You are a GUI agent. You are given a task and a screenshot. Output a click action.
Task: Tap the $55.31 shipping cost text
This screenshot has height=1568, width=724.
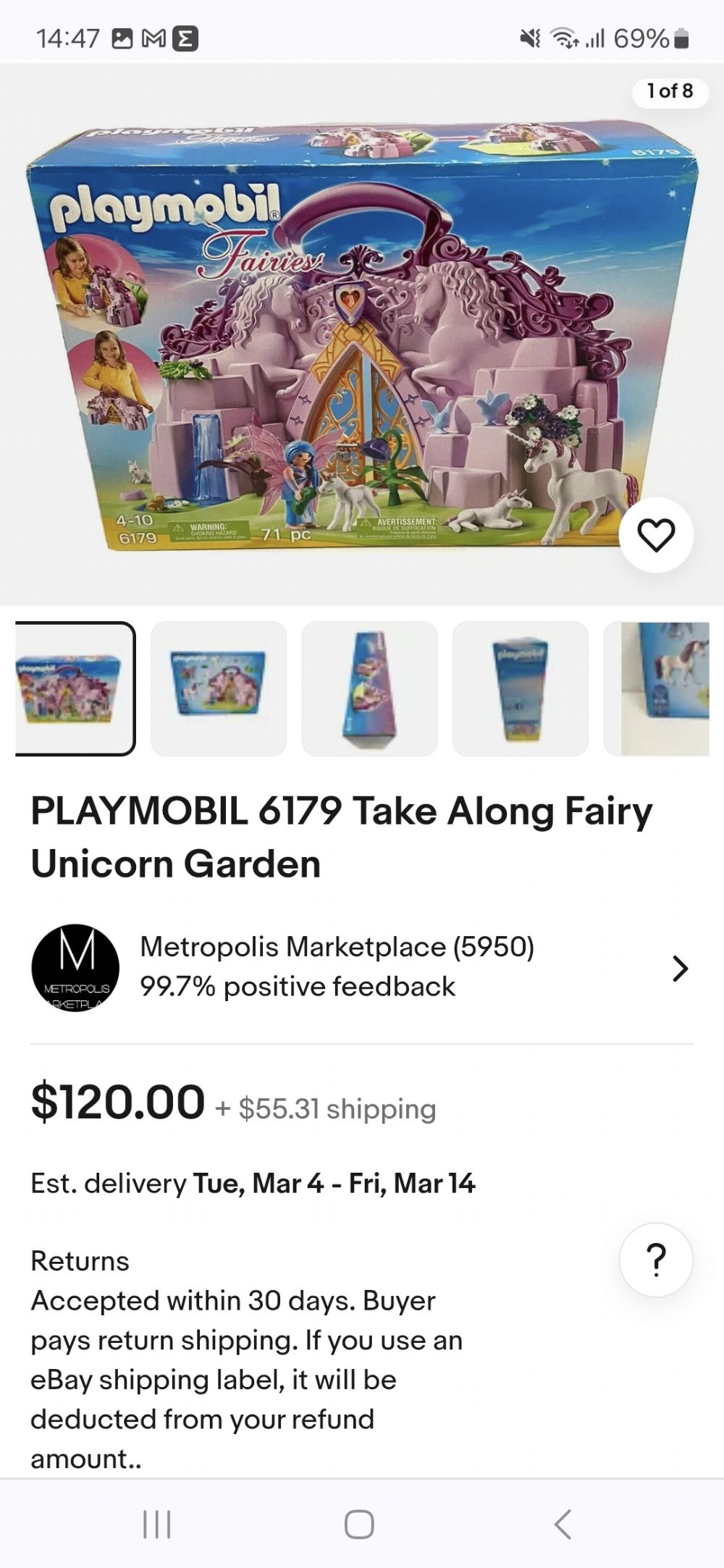point(337,1108)
